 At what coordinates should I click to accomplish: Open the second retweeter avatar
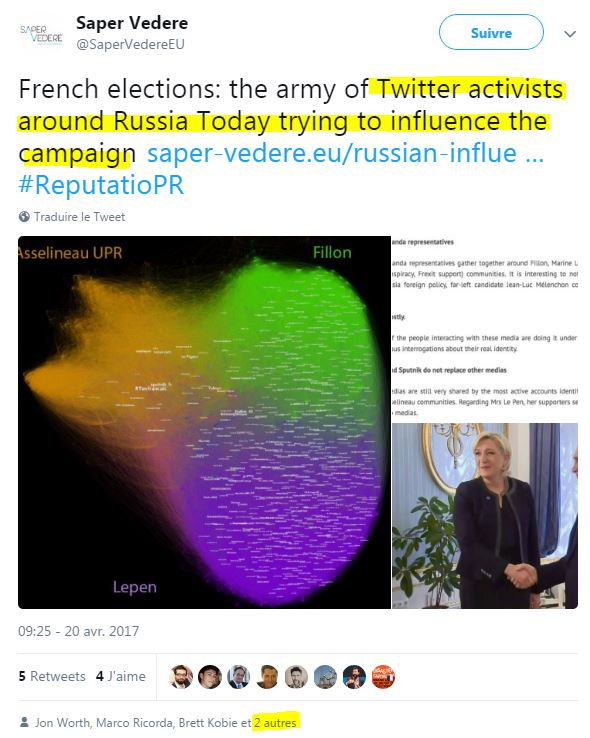[x=210, y=677]
